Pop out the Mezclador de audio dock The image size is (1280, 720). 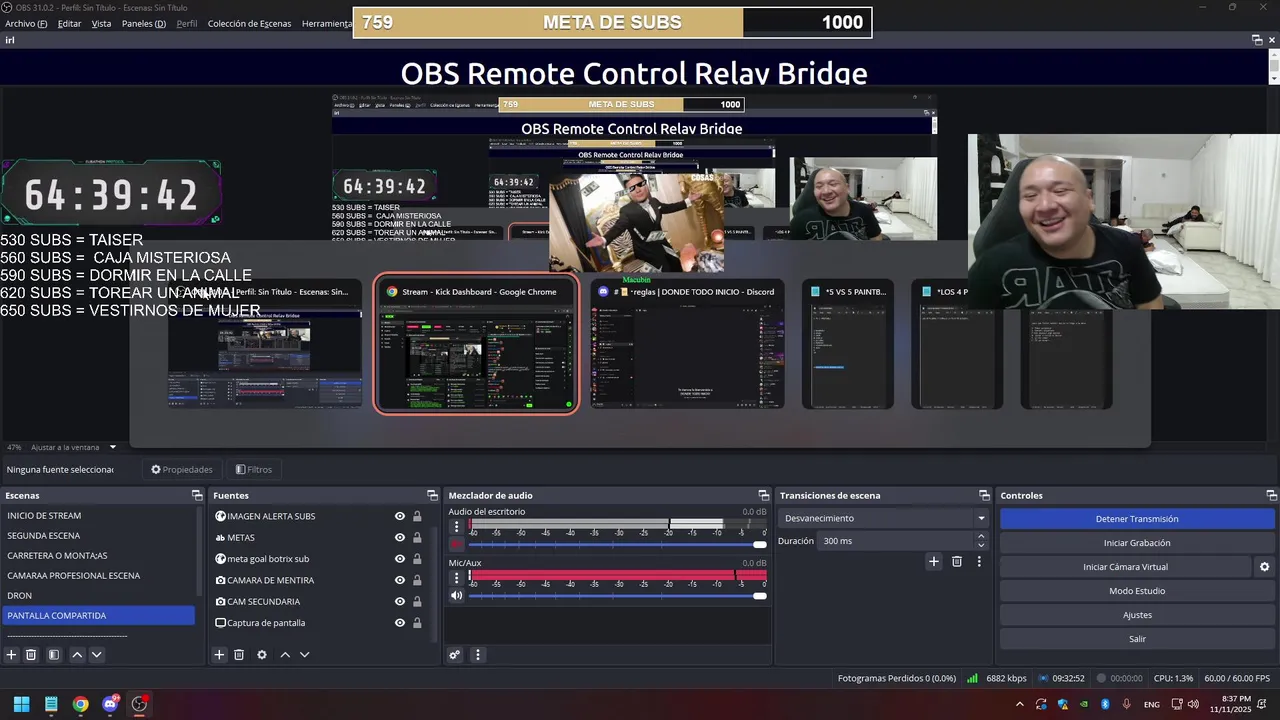point(763,496)
